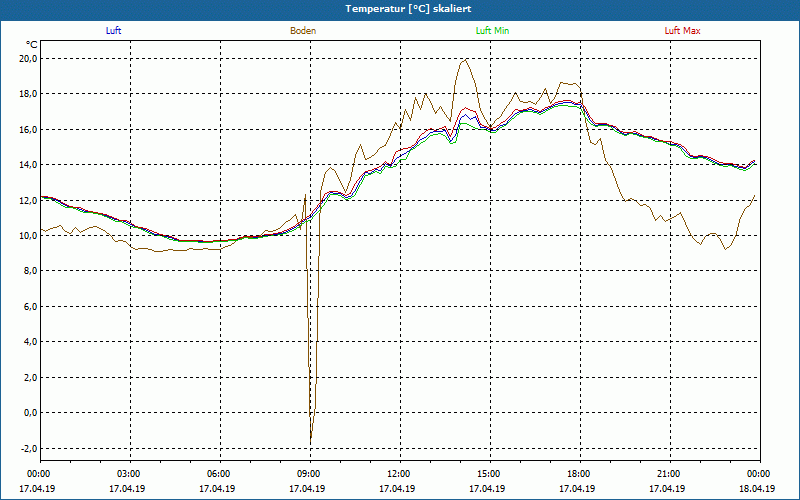Screen dimensions: 800x500
Task: Click the 18,0 y-axis label
Action: (29, 94)
